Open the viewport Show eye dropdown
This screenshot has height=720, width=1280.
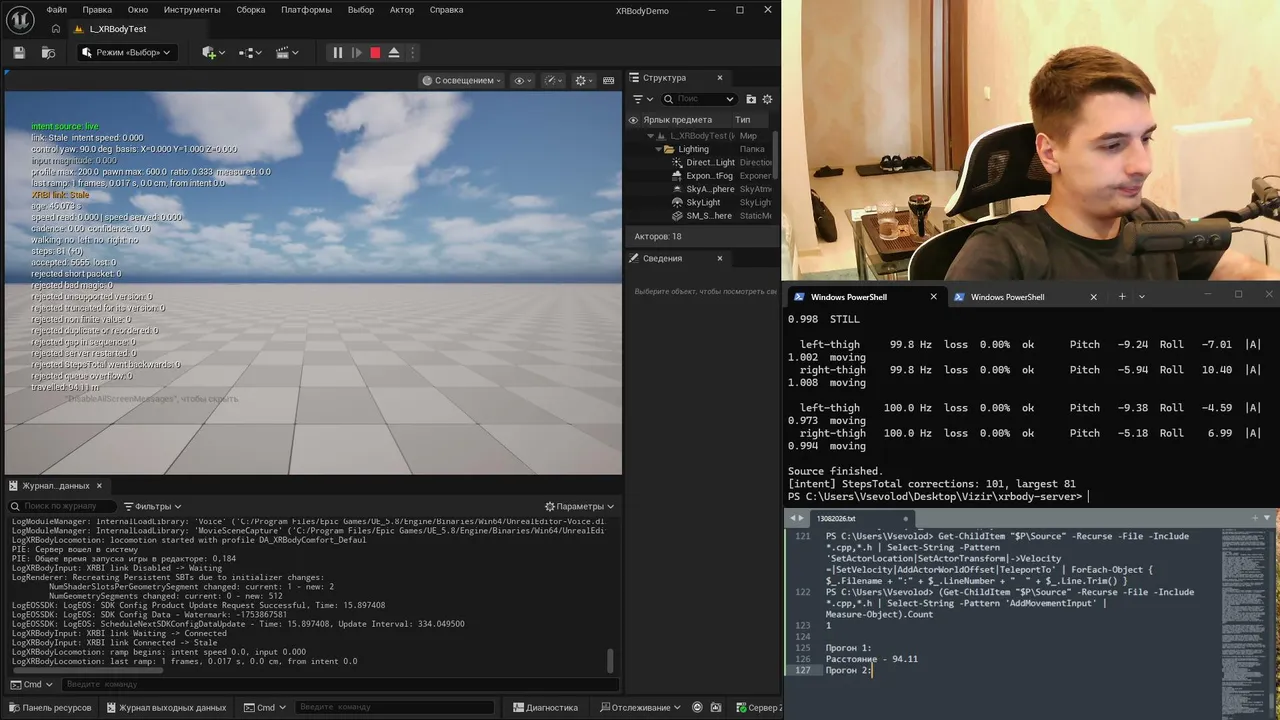pos(522,80)
